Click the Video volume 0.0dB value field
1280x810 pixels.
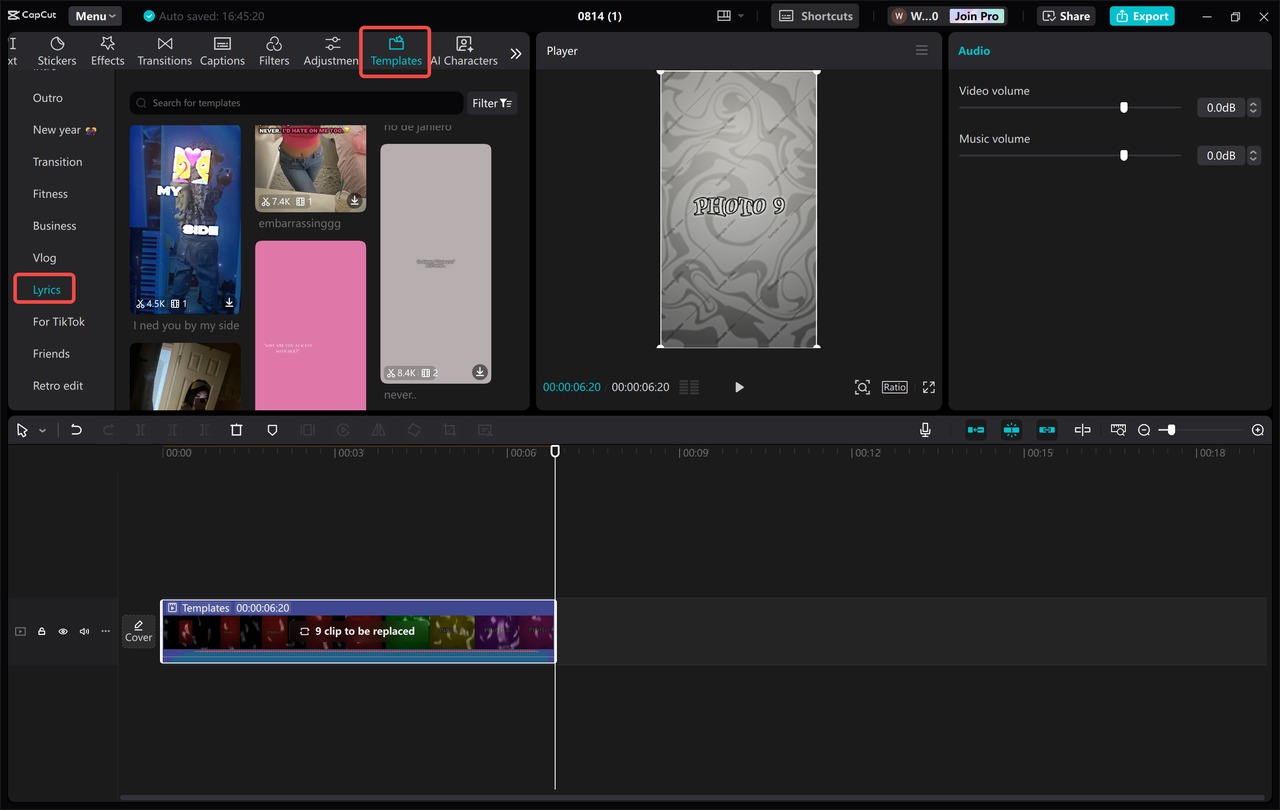(1221, 107)
